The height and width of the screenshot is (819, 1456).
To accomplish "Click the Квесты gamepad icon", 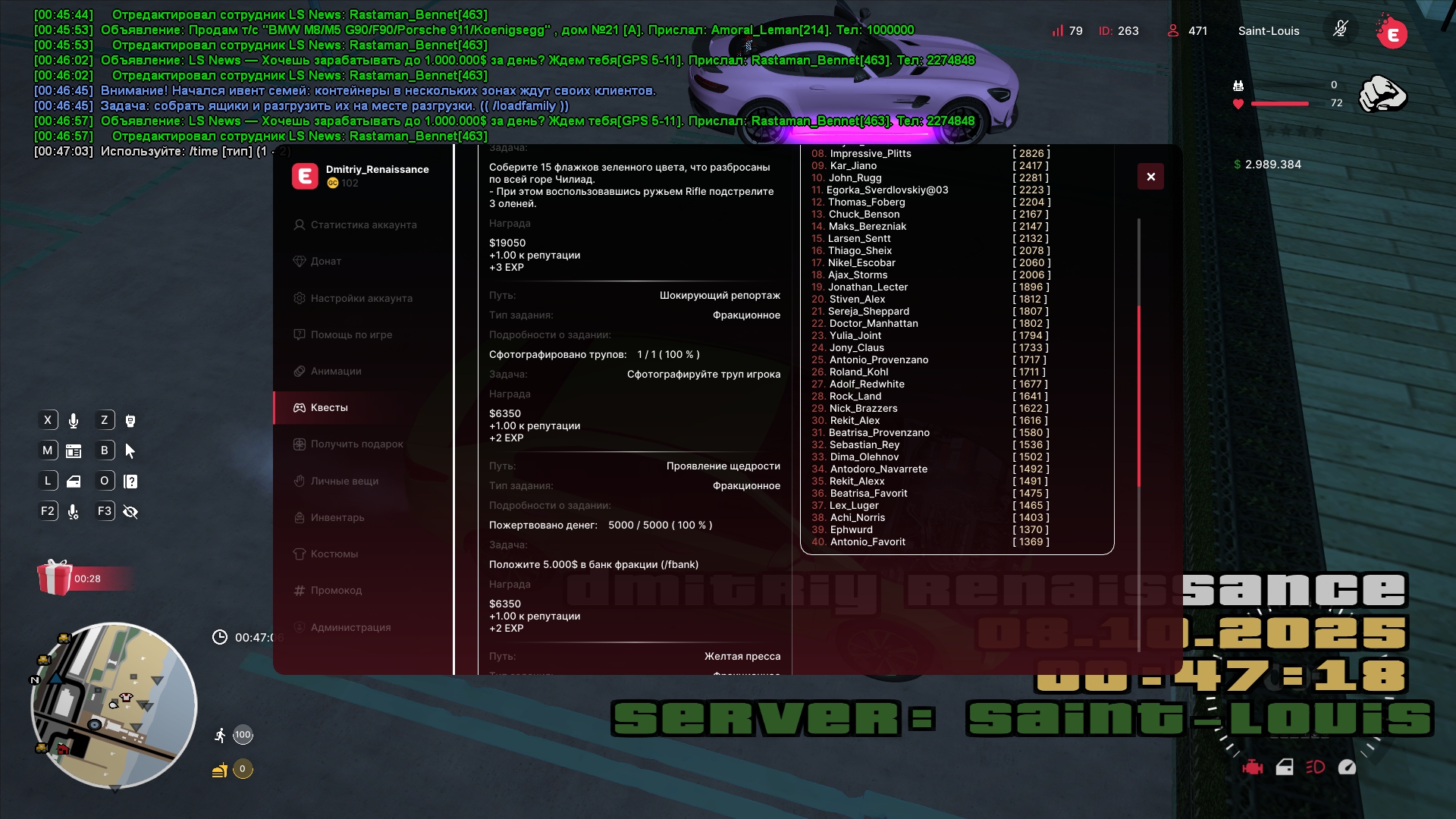I will [x=300, y=407].
